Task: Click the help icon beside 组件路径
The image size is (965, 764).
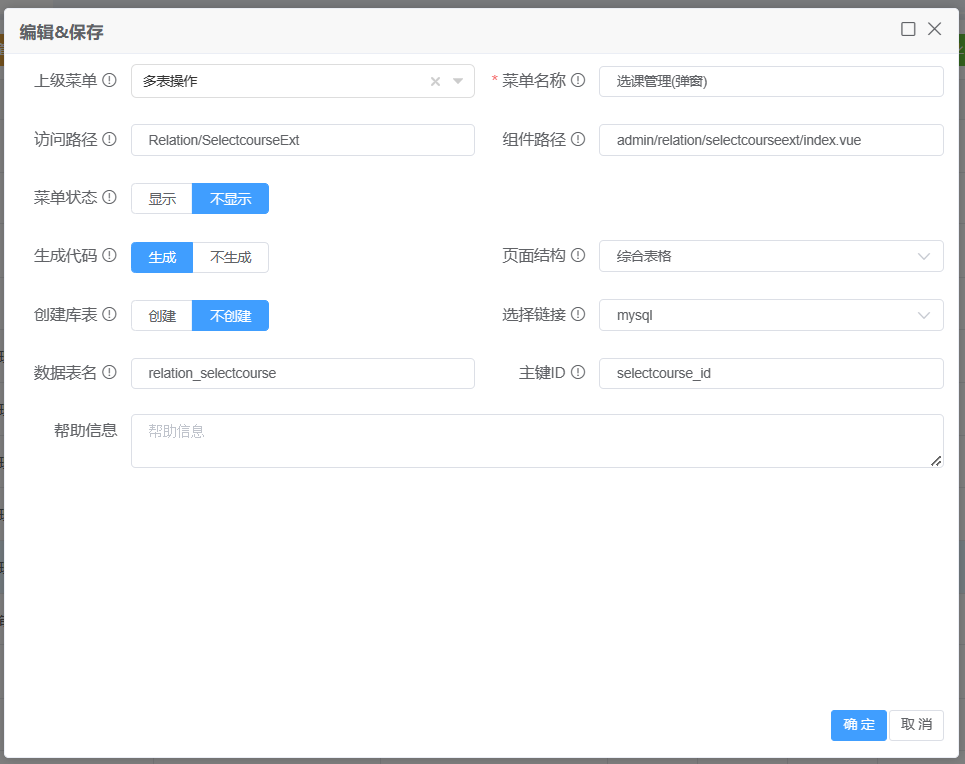Action: [578, 140]
